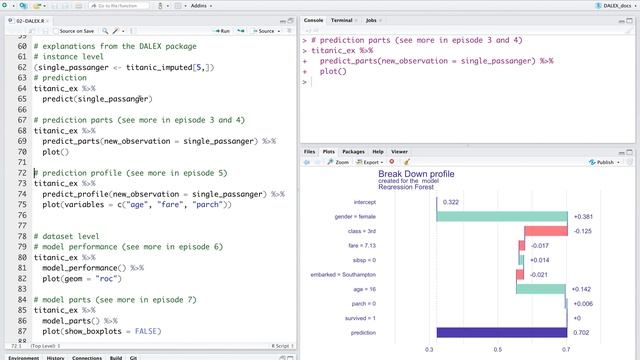Open the Export plot dropdown
640x360 pixels.
pyautogui.click(x=369, y=162)
